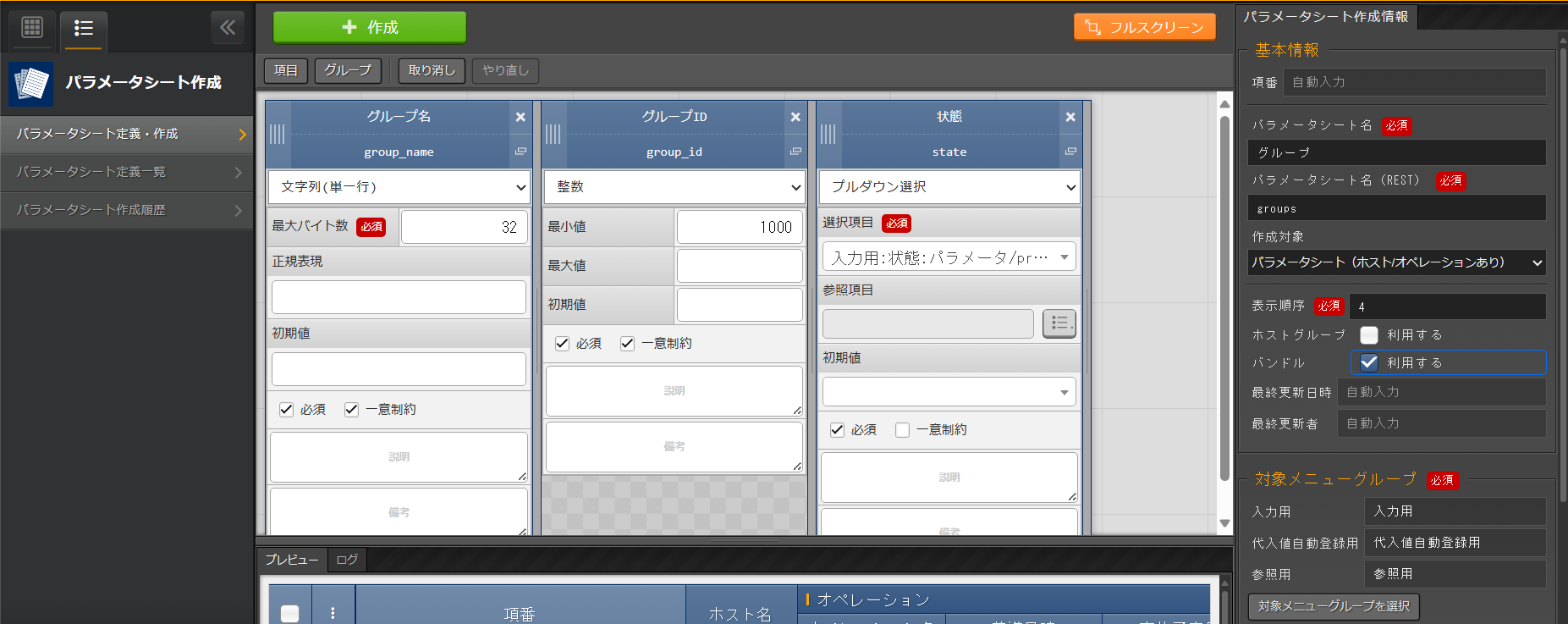Screen dimensions: 1568x624
Task: Click the drag handle of 状態 column
Action: (x=828, y=134)
